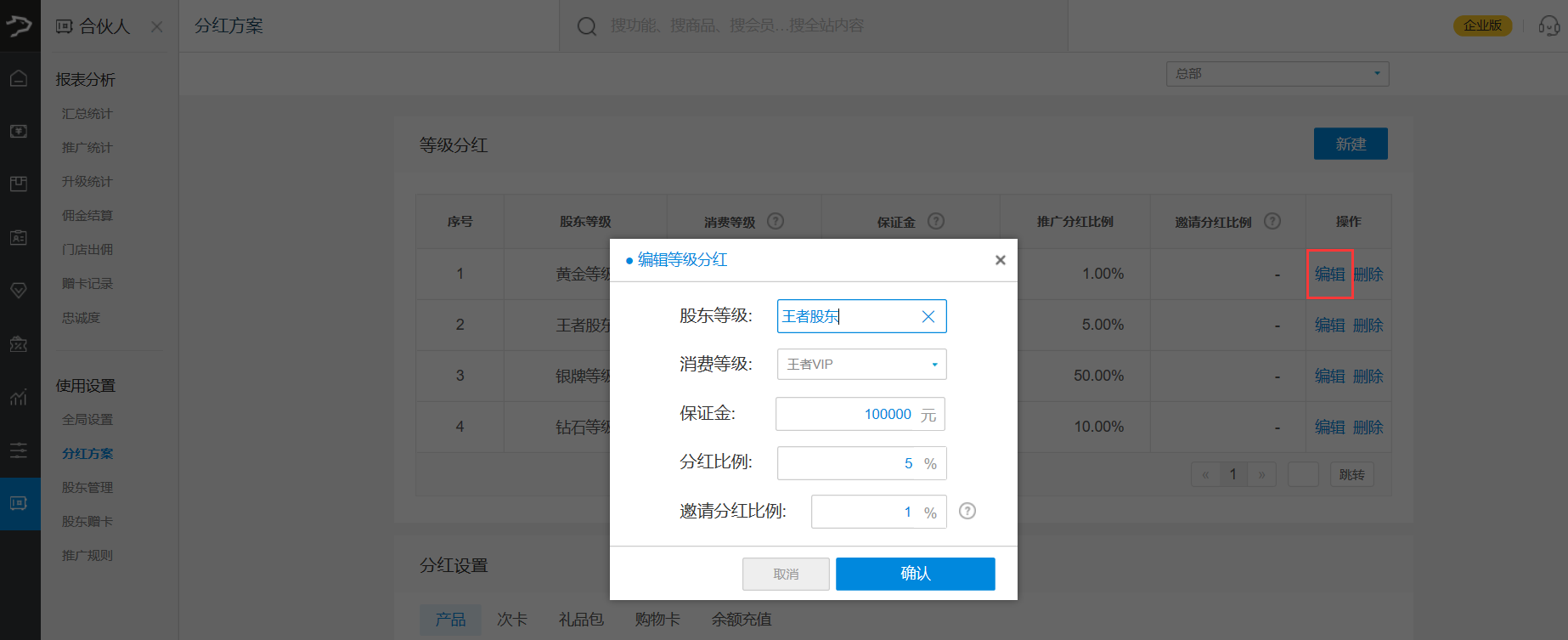This screenshot has width=1568, height=640.
Task: Click the diamond icon in left sidebar
Action: (19, 291)
